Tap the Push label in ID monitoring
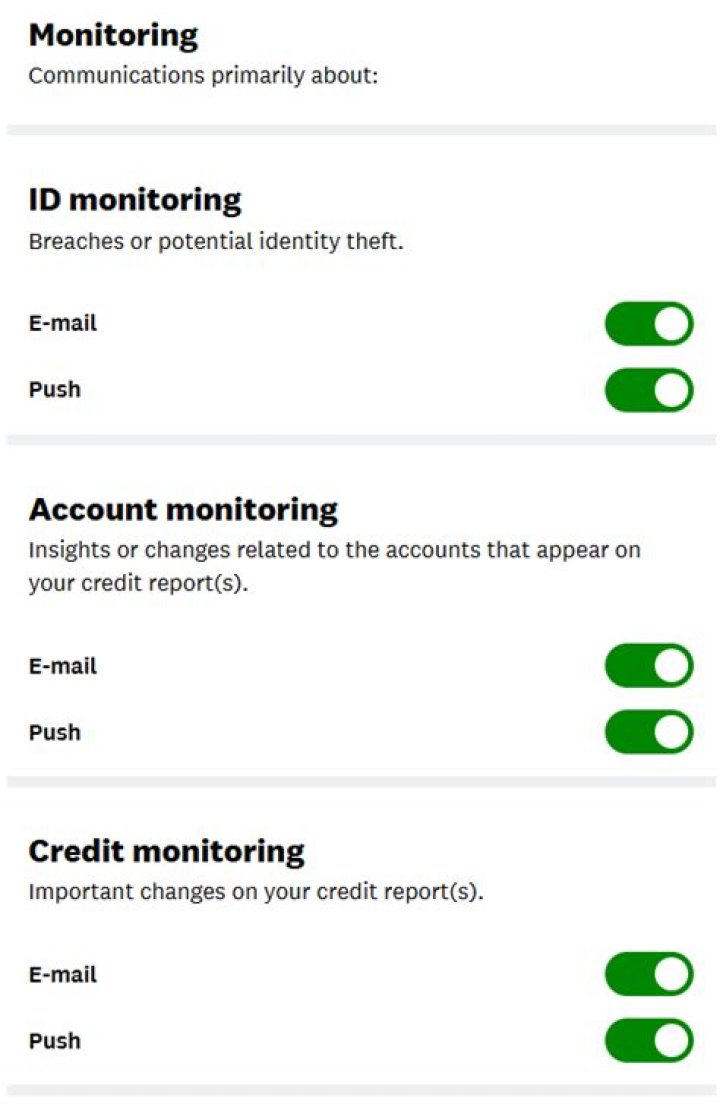 coord(54,390)
